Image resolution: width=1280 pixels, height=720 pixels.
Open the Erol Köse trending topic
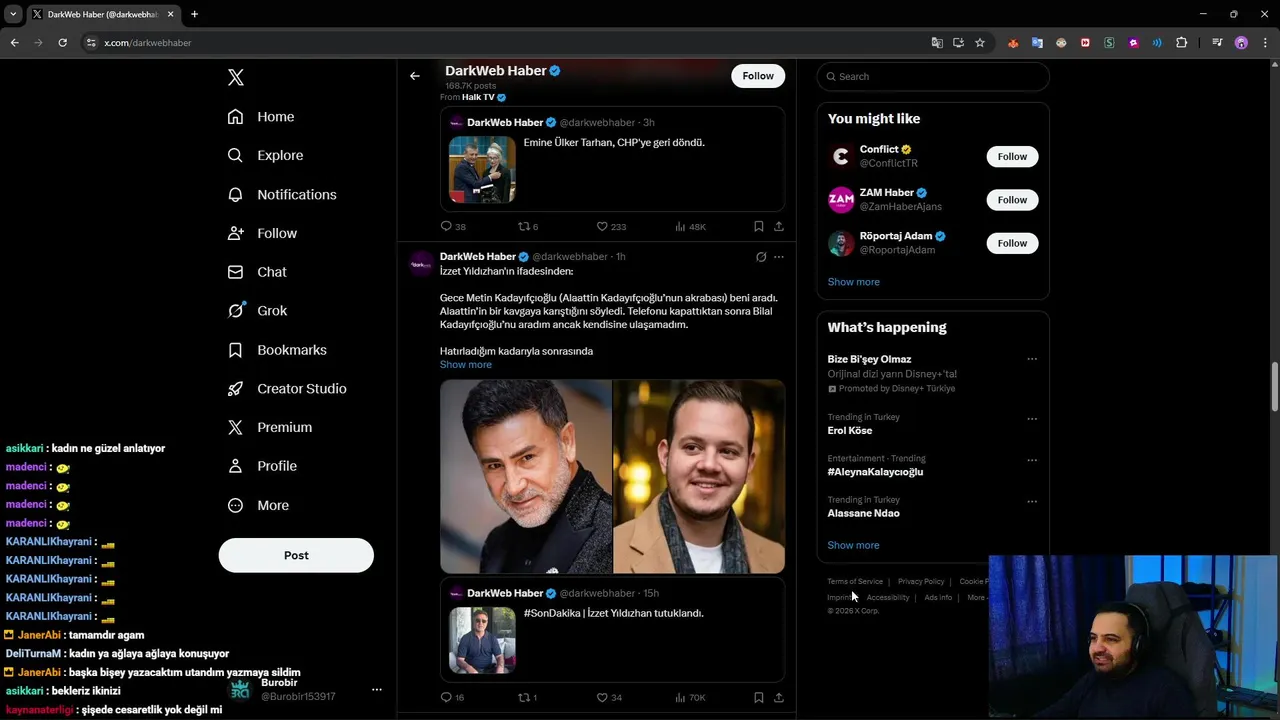click(850, 431)
